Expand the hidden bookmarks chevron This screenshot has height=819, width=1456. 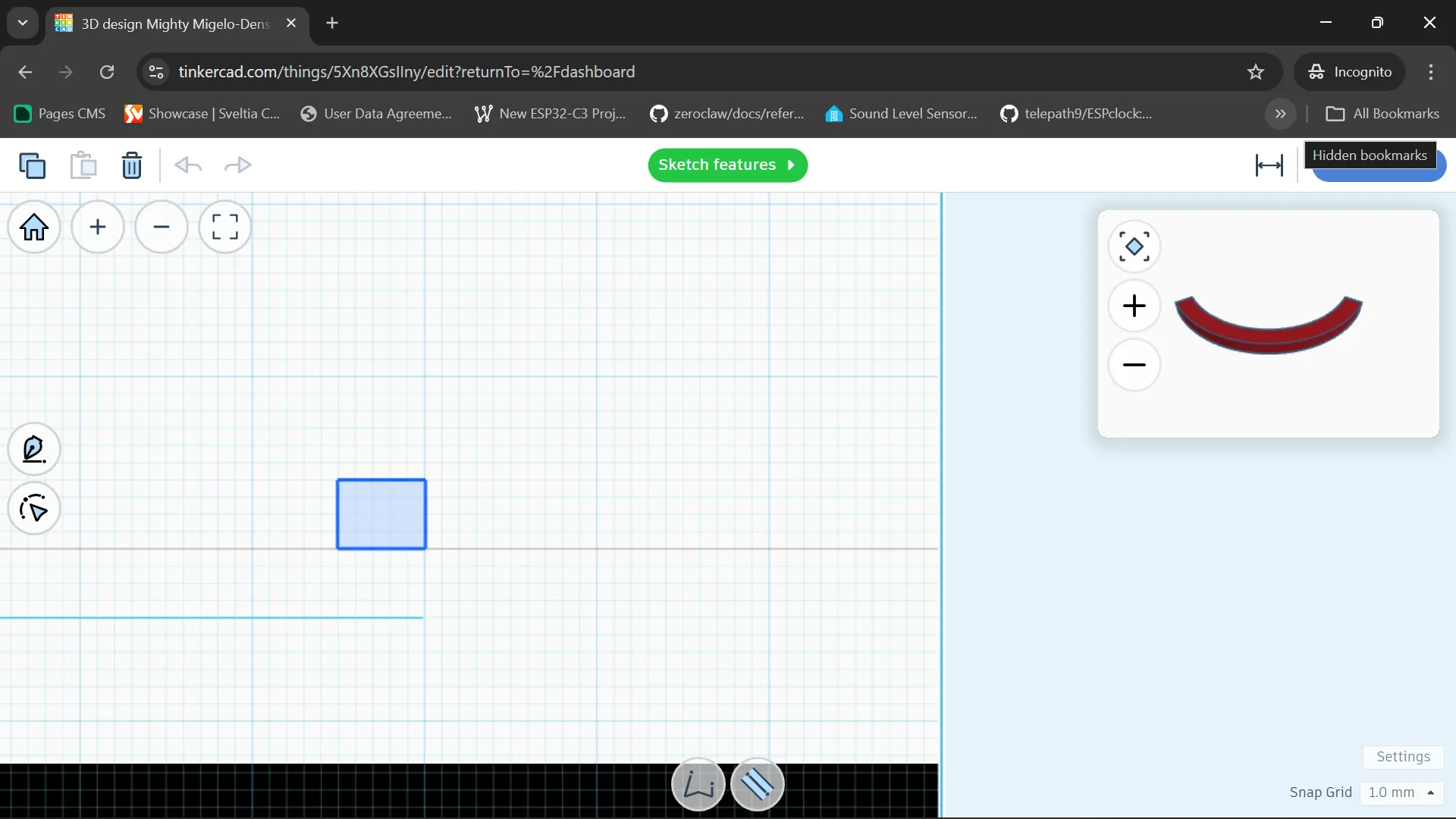point(1280,114)
